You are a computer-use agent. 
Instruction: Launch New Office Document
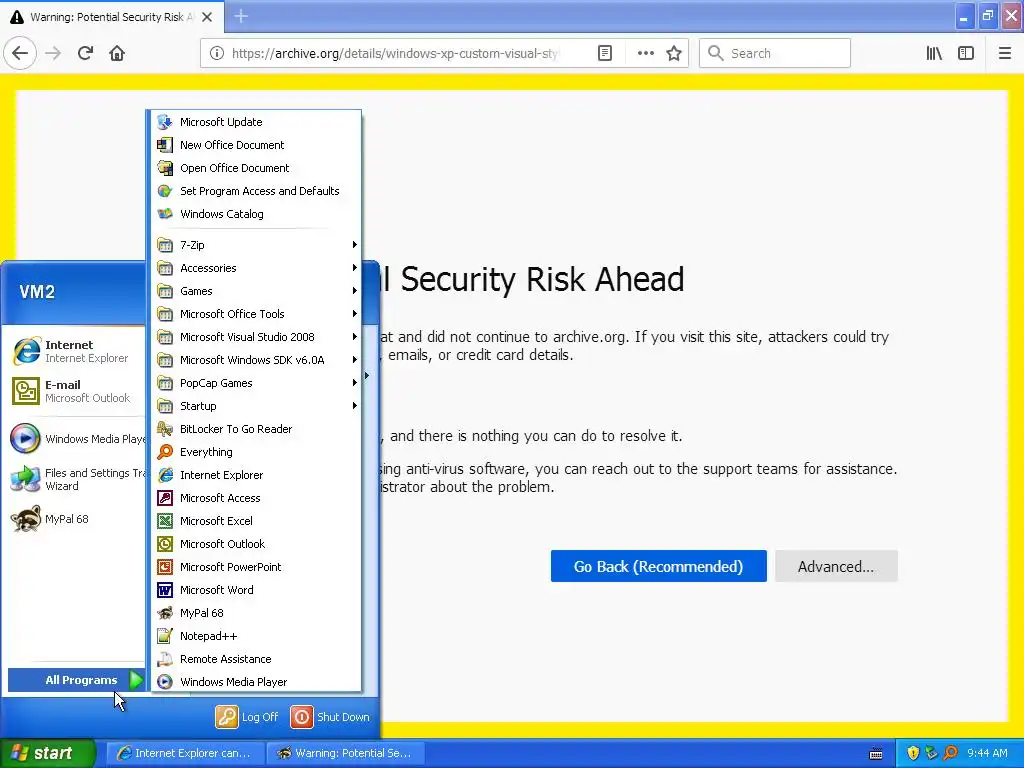[256, 145]
